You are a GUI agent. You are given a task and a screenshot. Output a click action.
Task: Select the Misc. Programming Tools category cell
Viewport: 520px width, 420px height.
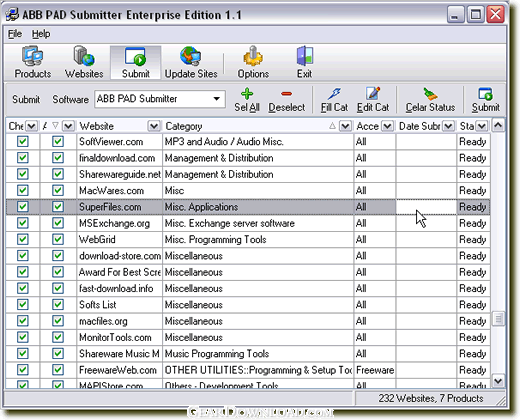click(258, 239)
